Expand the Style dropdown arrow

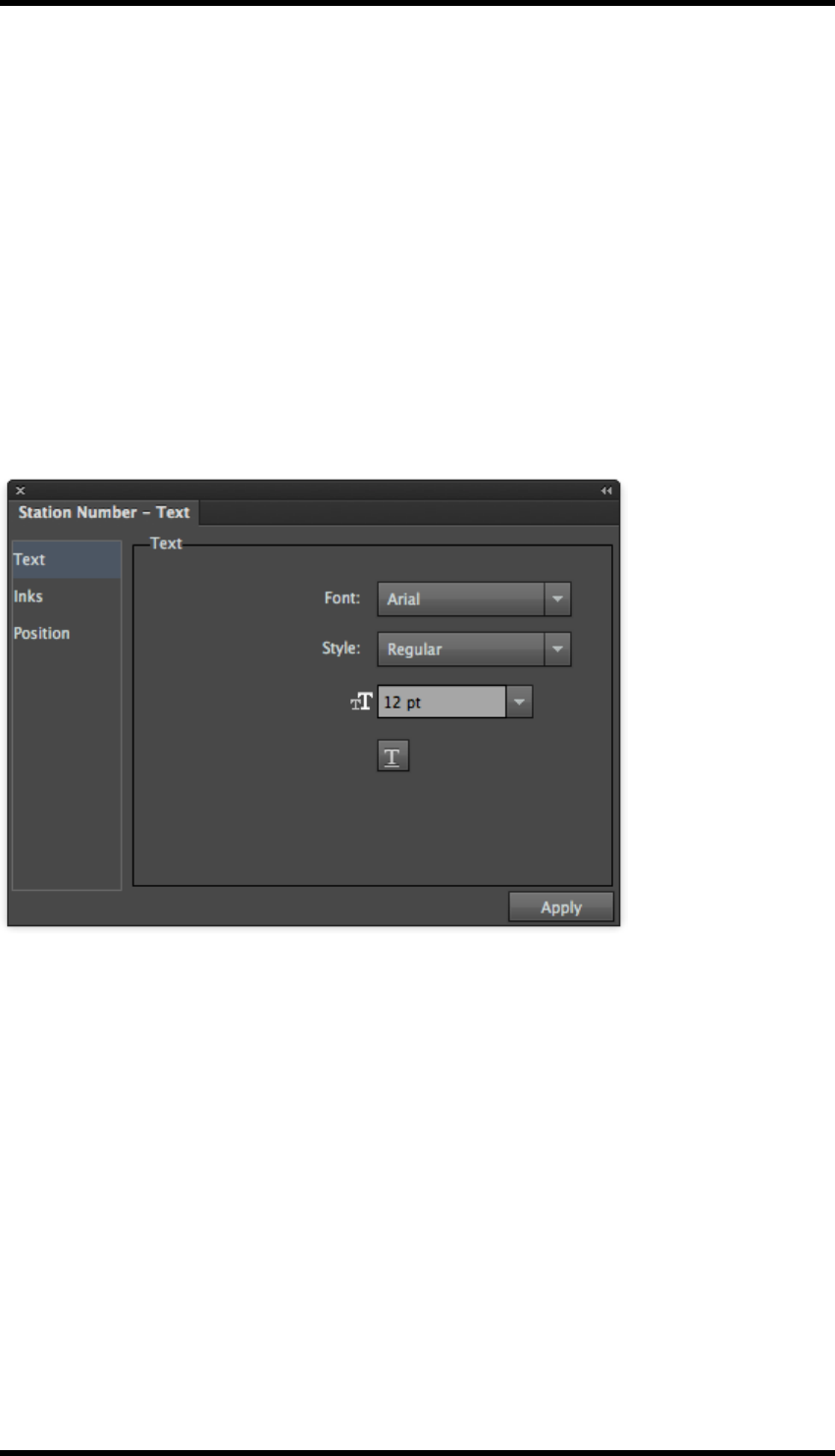[557, 649]
